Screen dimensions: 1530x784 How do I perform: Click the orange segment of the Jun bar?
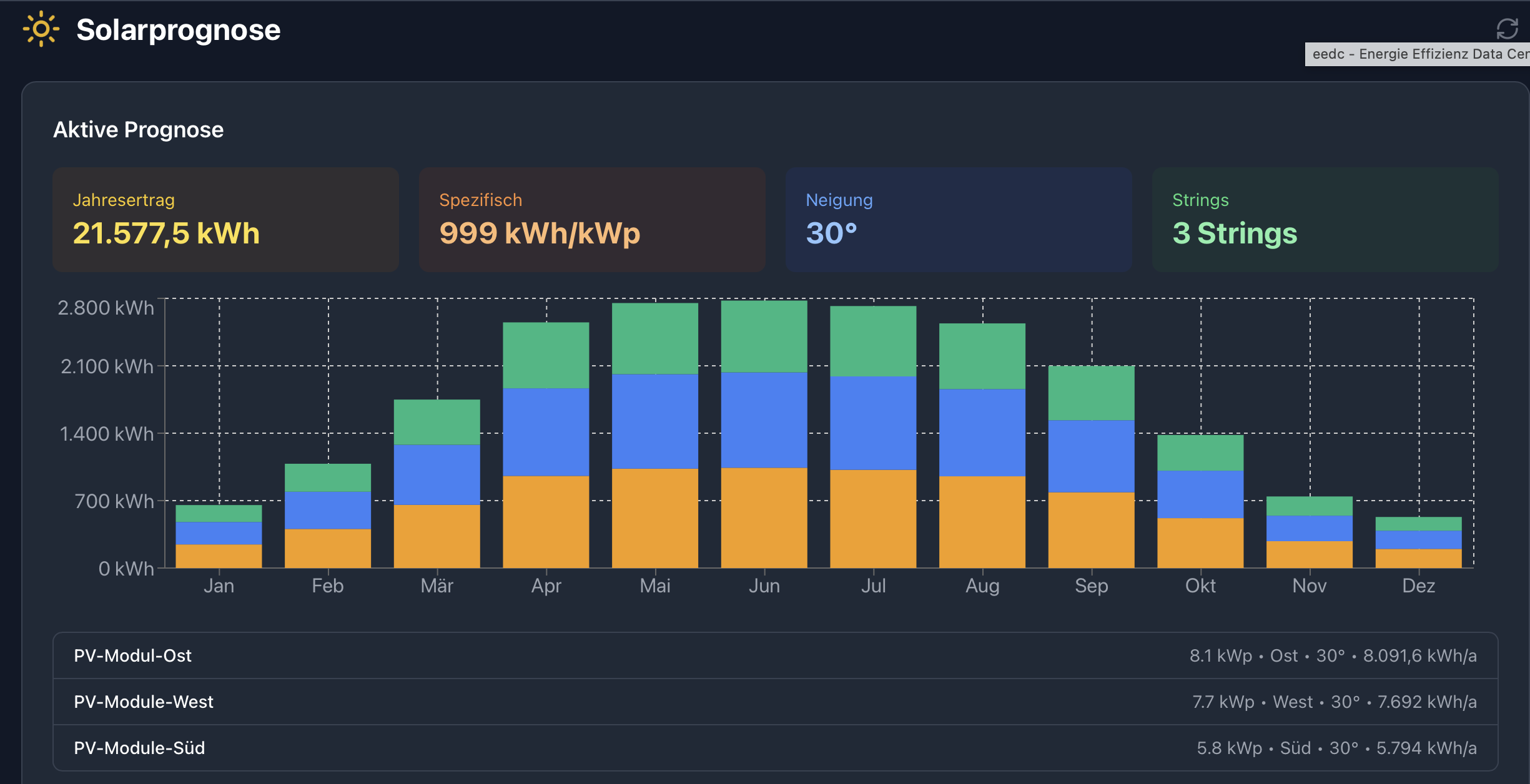pyautogui.click(x=764, y=518)
